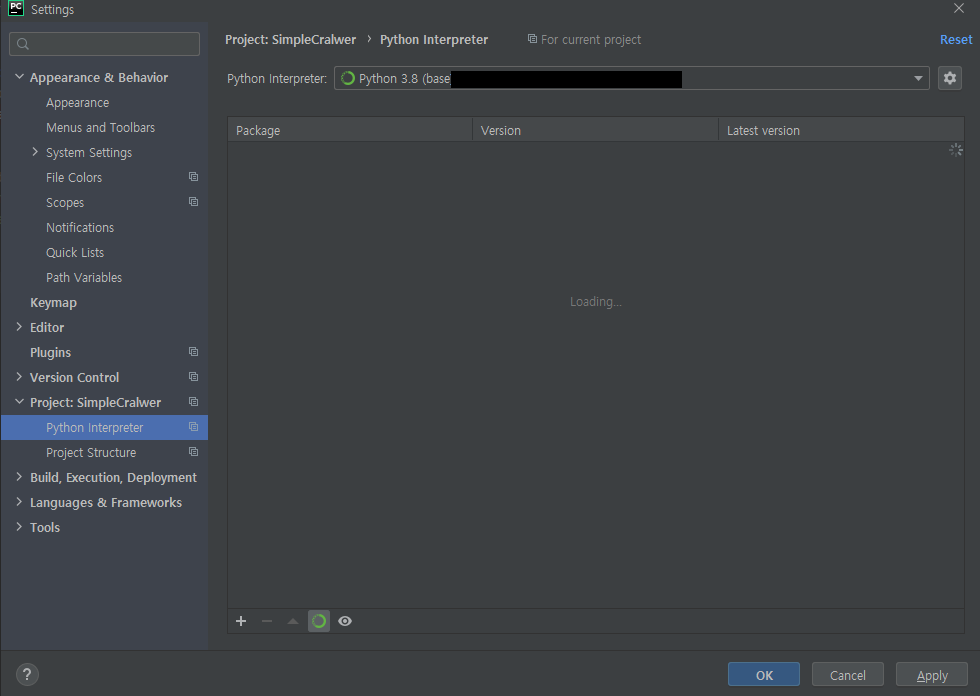Click project-level icon beside Scopes
The width and height of the screenshot is (980, 696).
click(x=194, y=202)
